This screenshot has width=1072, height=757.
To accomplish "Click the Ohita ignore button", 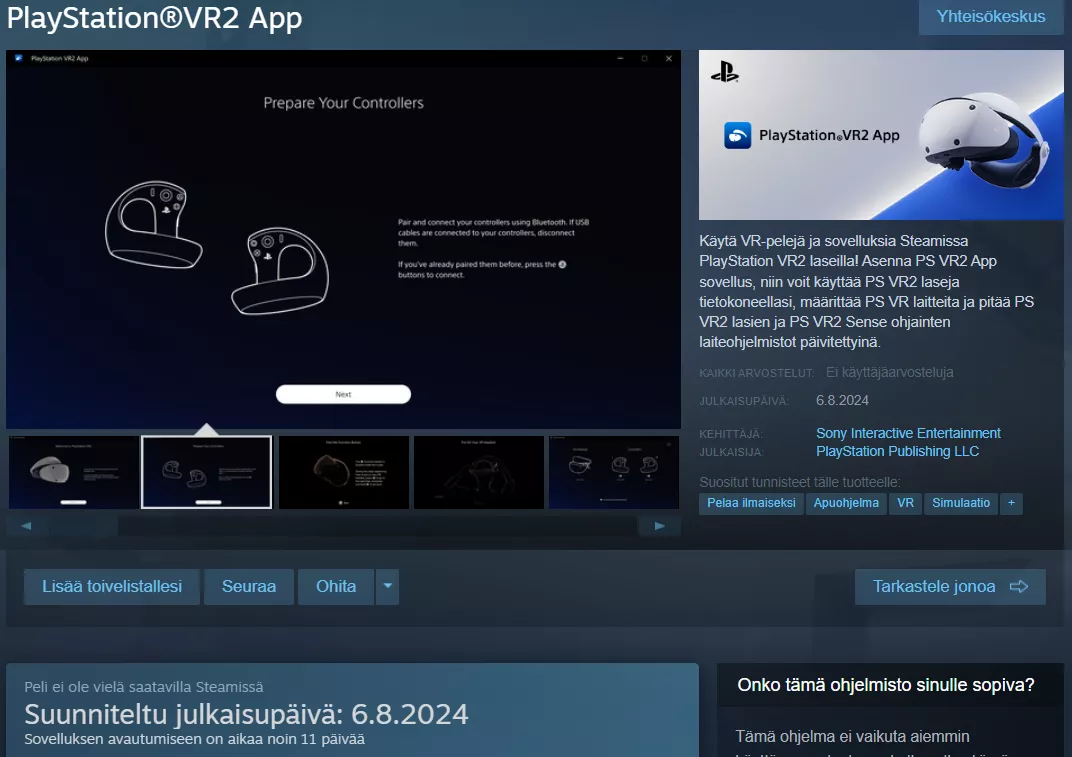I will 336,587.
